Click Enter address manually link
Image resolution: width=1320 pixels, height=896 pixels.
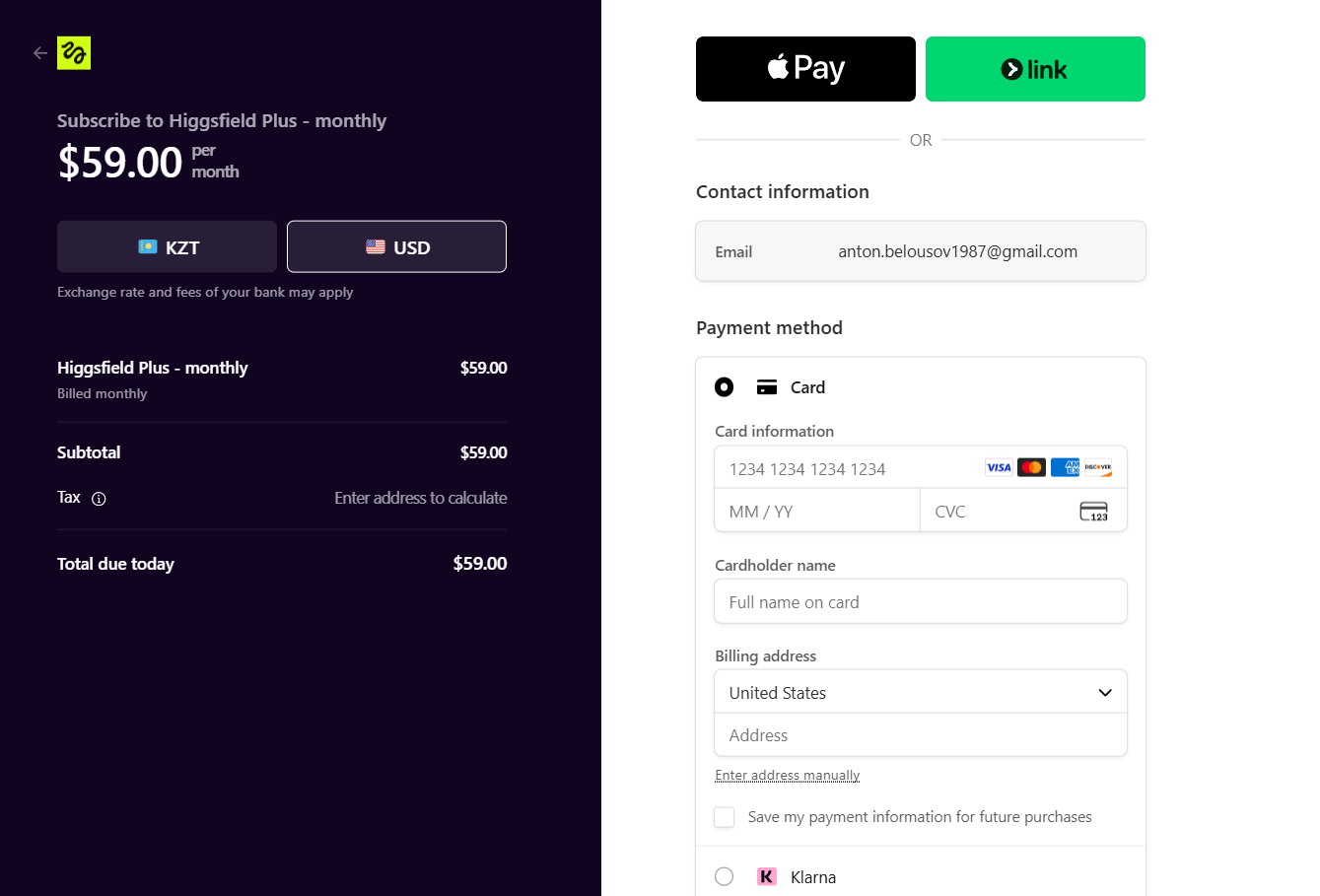click(x=788, y=776)
